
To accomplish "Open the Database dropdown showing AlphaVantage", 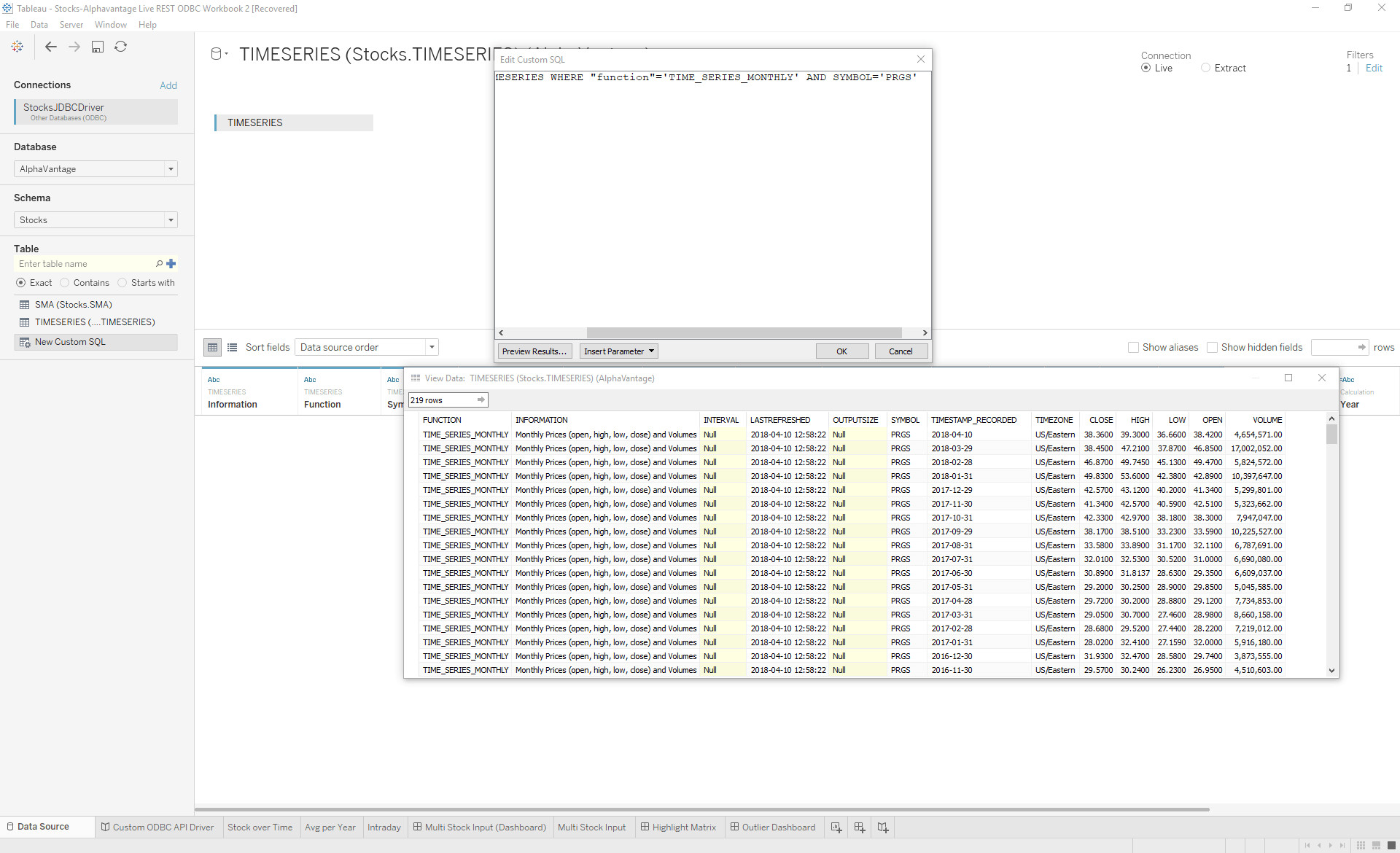I will coord(170,168).
